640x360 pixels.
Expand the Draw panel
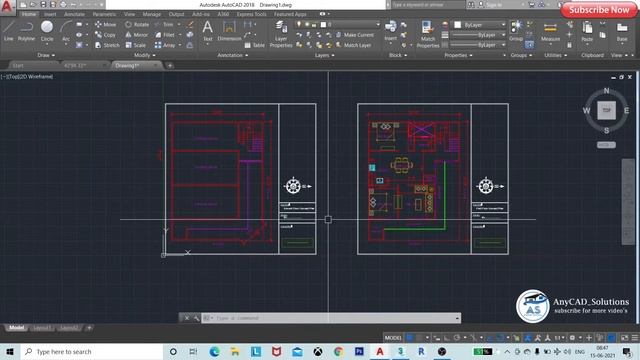pyautogui.click(x=46, y=55)
